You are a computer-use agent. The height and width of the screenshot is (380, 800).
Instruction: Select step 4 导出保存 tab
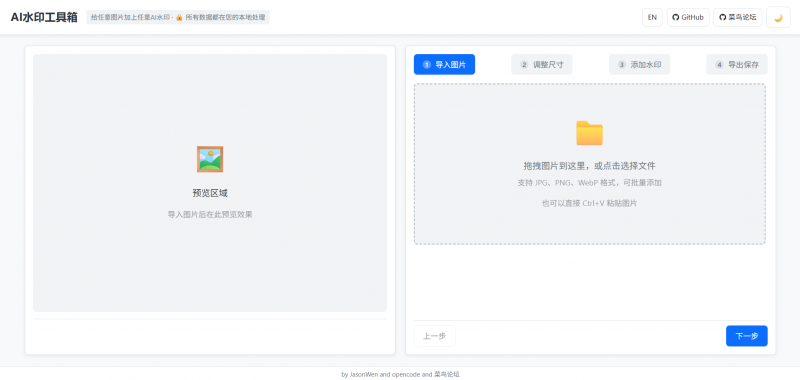click(737, 65)
